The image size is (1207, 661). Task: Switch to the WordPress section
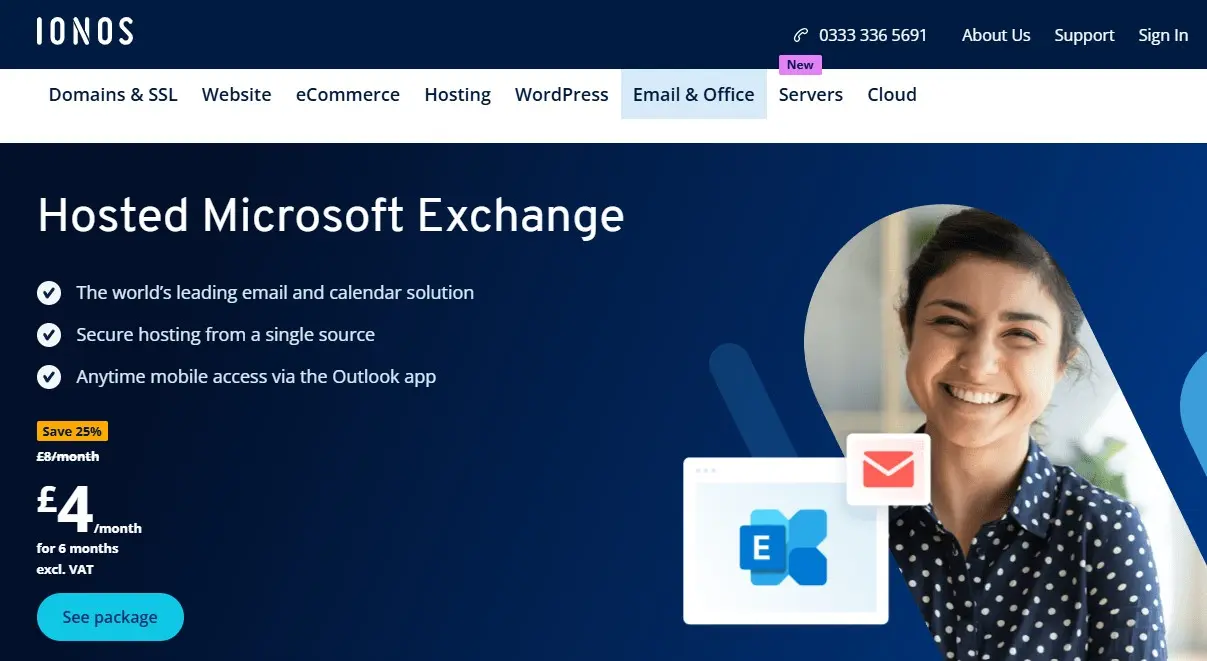click(561, 94)
